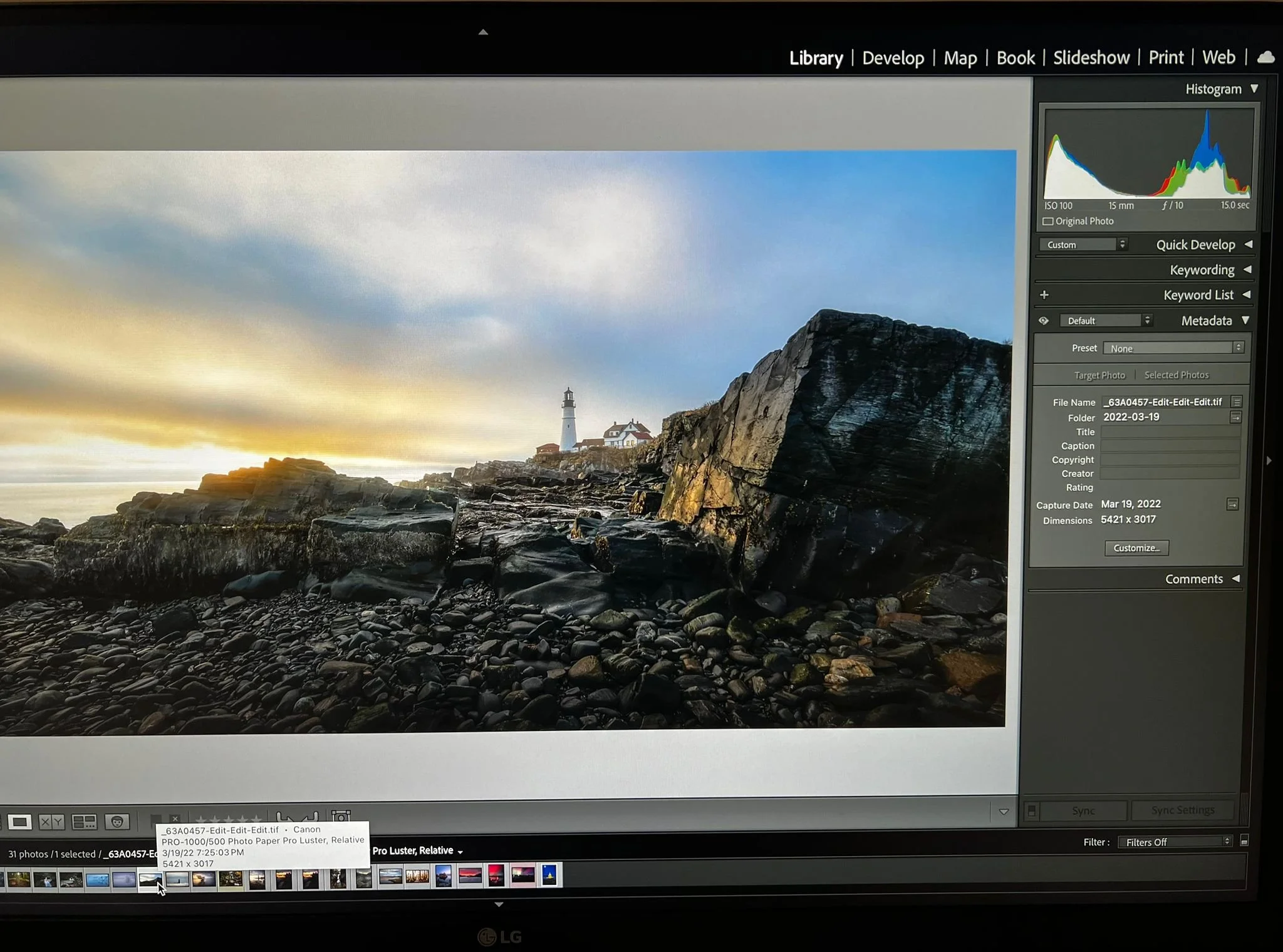This screenshot has width=1283, height=952.
Task: Click the cloud sync icon
Action: click(x=1265, y=58)
